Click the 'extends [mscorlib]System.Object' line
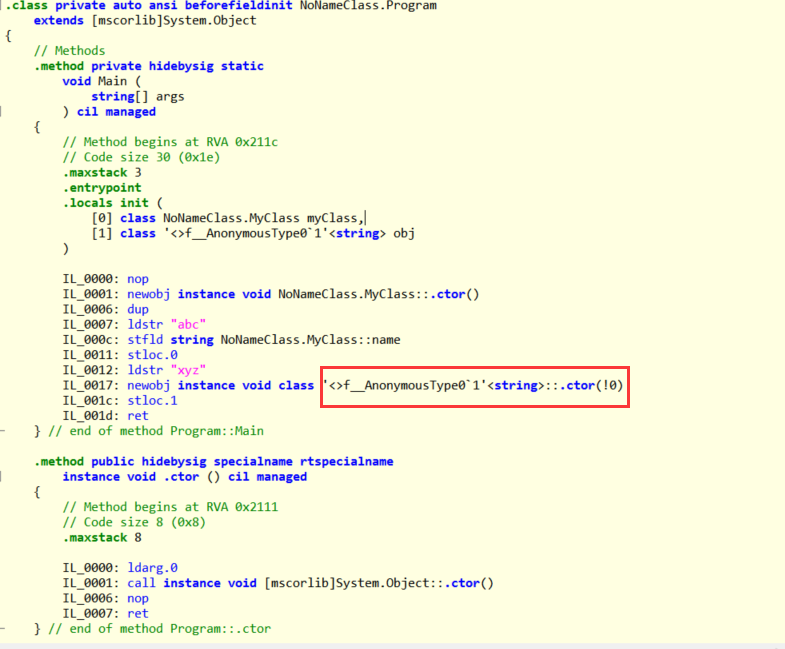The height and width of the screenshot is (649, 785). (x=145, y=21)
